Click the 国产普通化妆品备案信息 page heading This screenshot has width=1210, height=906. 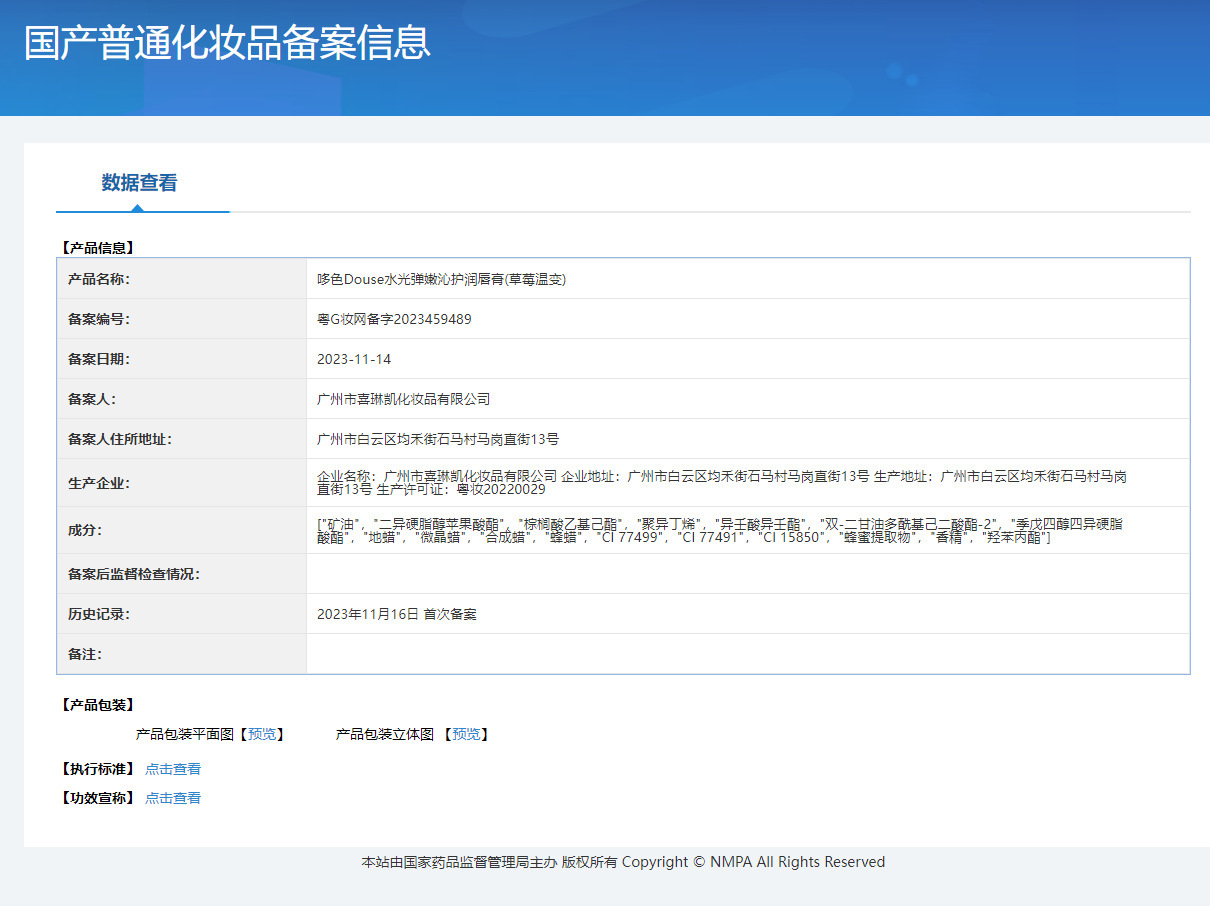pos(227,43)
